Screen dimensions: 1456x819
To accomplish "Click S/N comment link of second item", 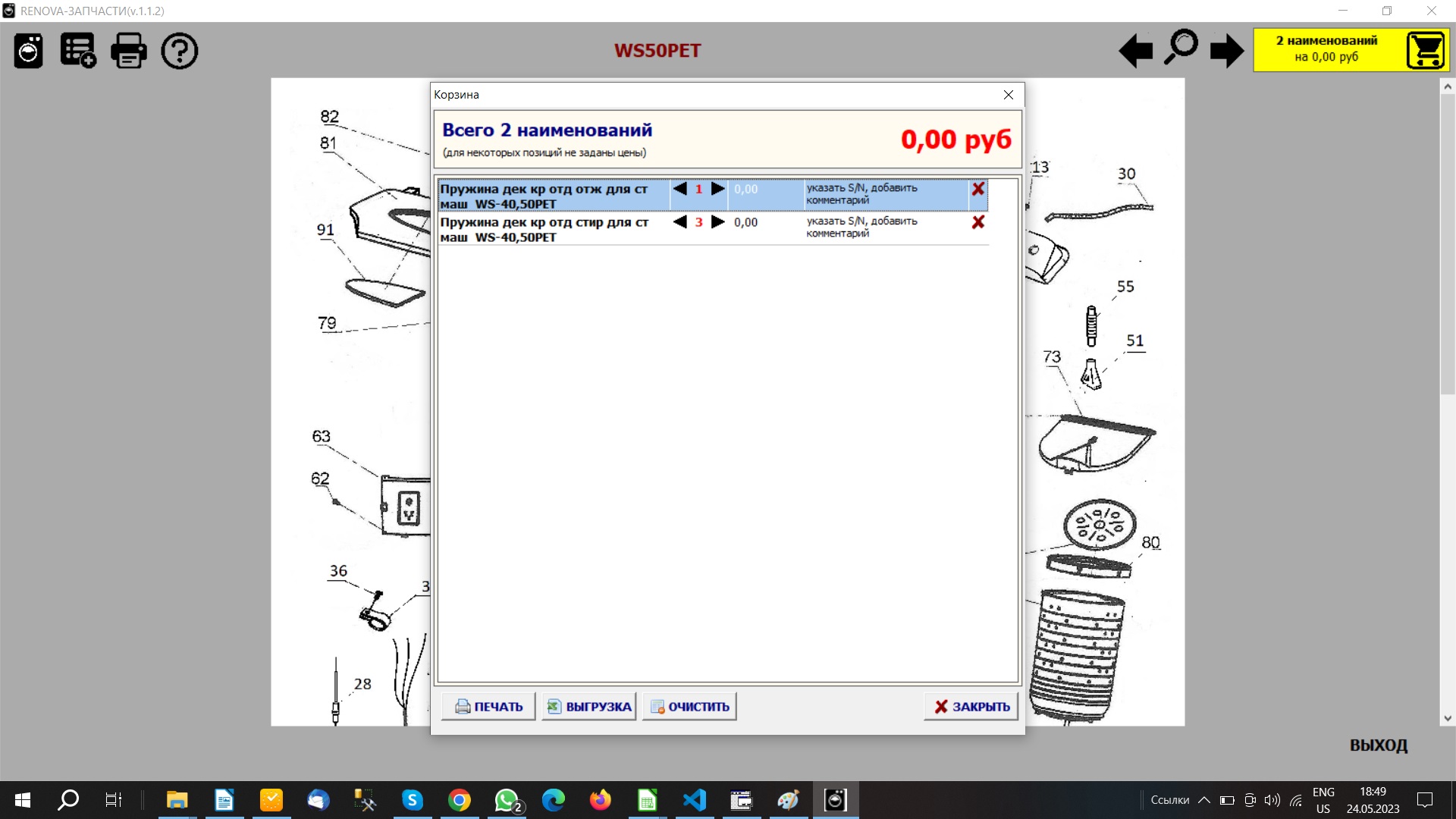I will tap(861, 227).
